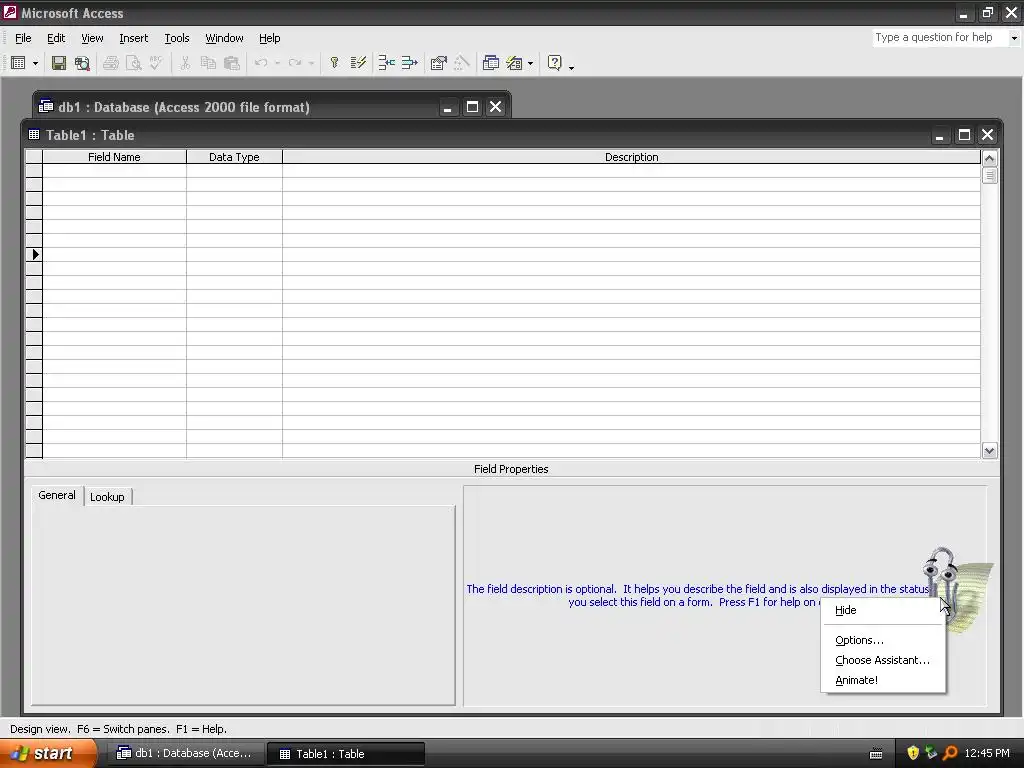Viewport: 1024px width, 768px height.
Task: Choose Hide from the assistant context menu
Action: [x=883, y=610]
